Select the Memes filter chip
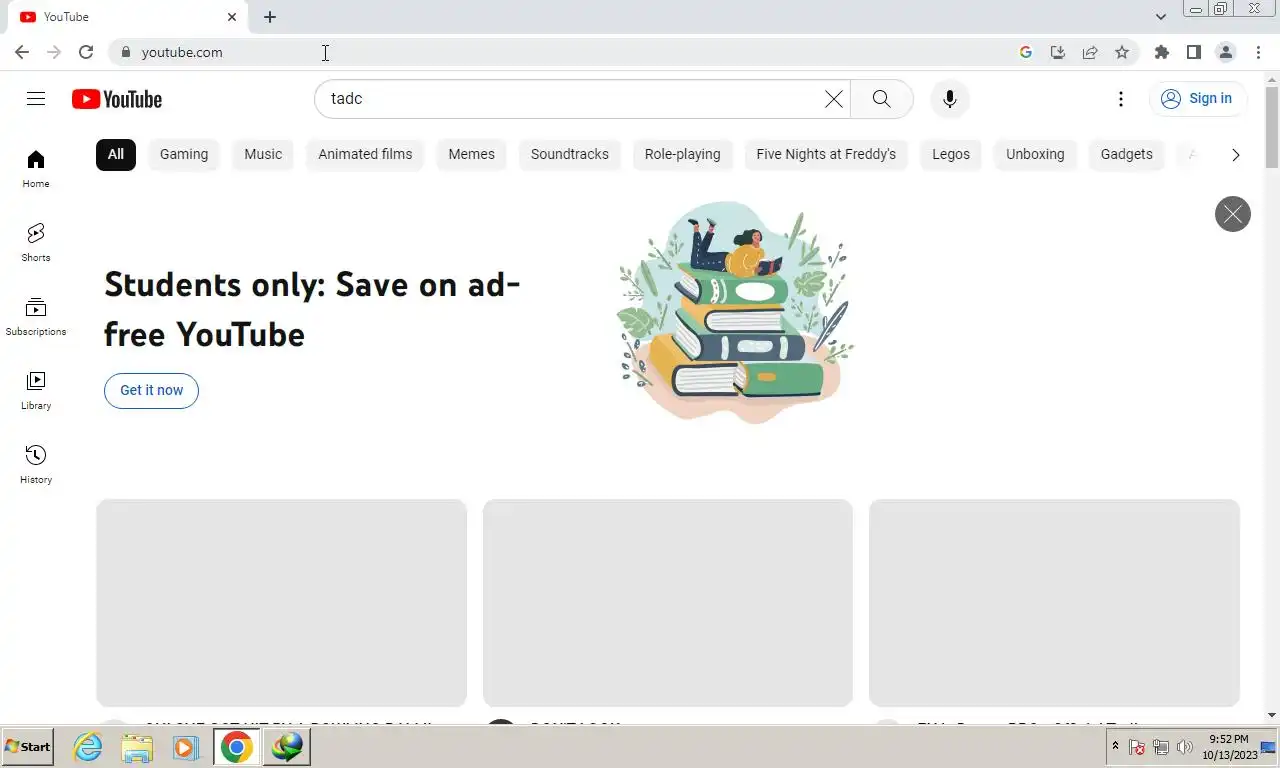 coord(471,154)
